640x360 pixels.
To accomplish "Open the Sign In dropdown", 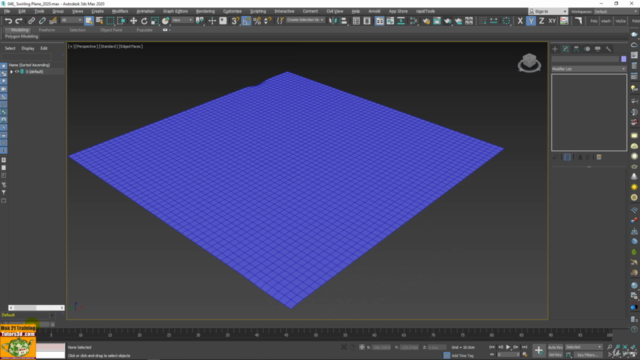I will (x=547, y=11).
